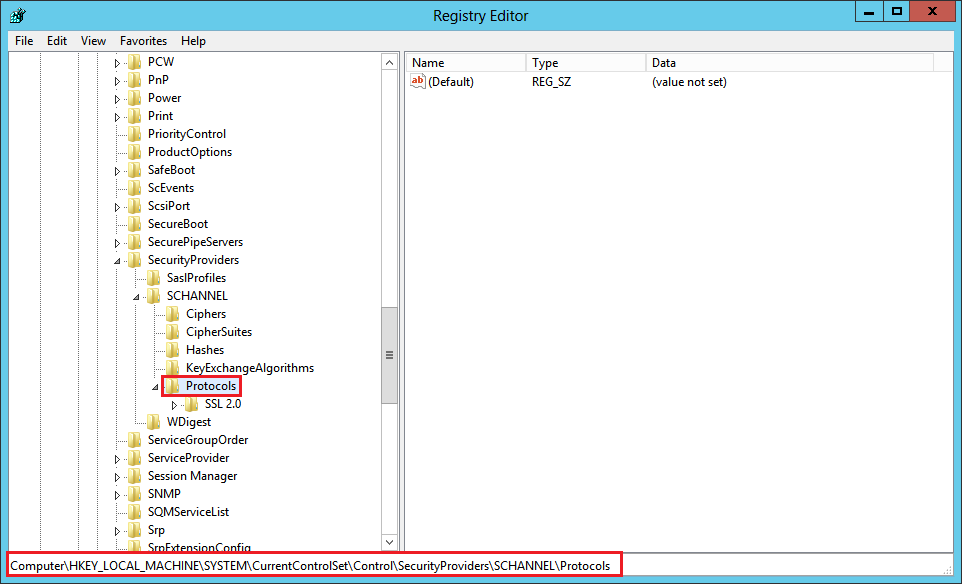Select the Protocols folder icon
The image size is (962, 584).
[172, 385]
